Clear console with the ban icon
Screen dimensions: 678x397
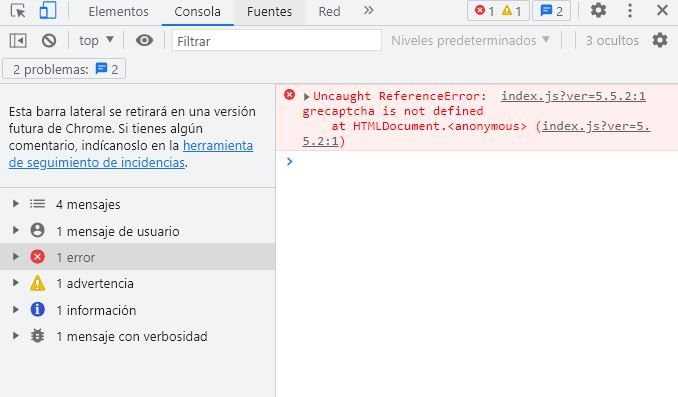pos(49,41)
